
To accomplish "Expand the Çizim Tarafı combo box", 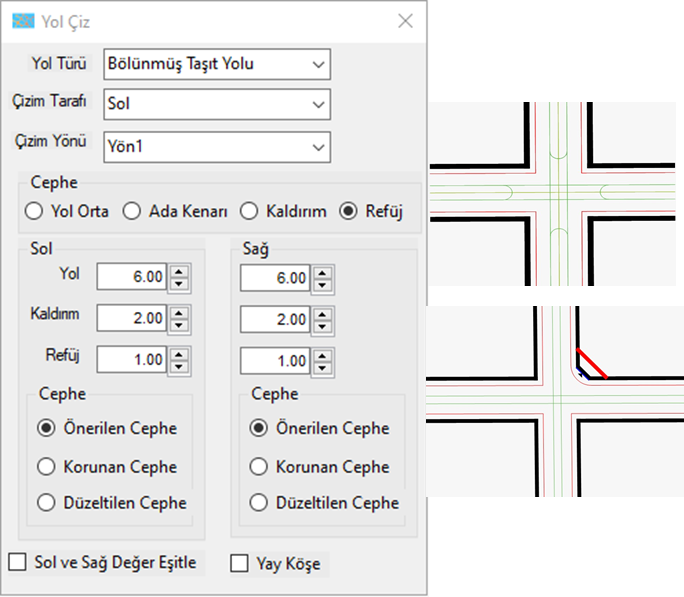I will pos(217,104).
